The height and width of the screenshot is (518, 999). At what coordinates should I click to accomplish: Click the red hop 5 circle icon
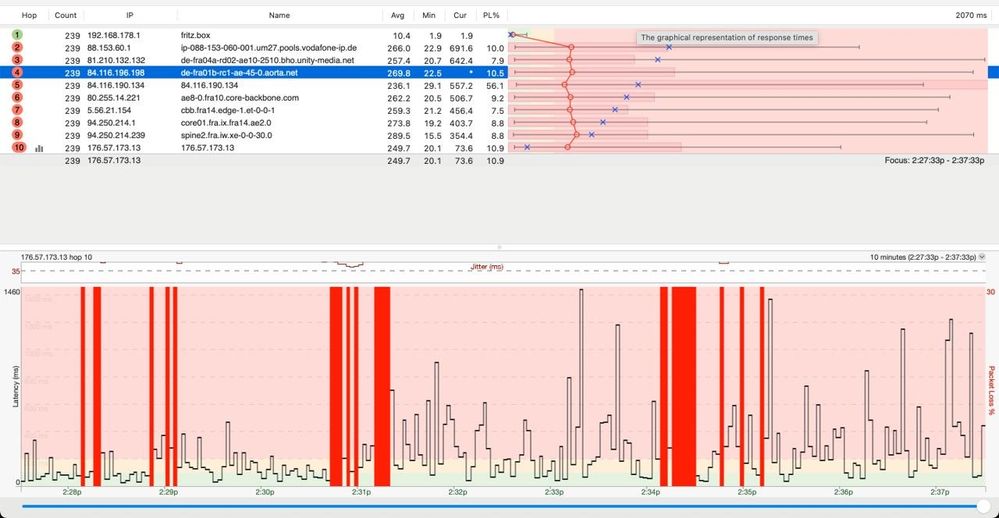17,85
